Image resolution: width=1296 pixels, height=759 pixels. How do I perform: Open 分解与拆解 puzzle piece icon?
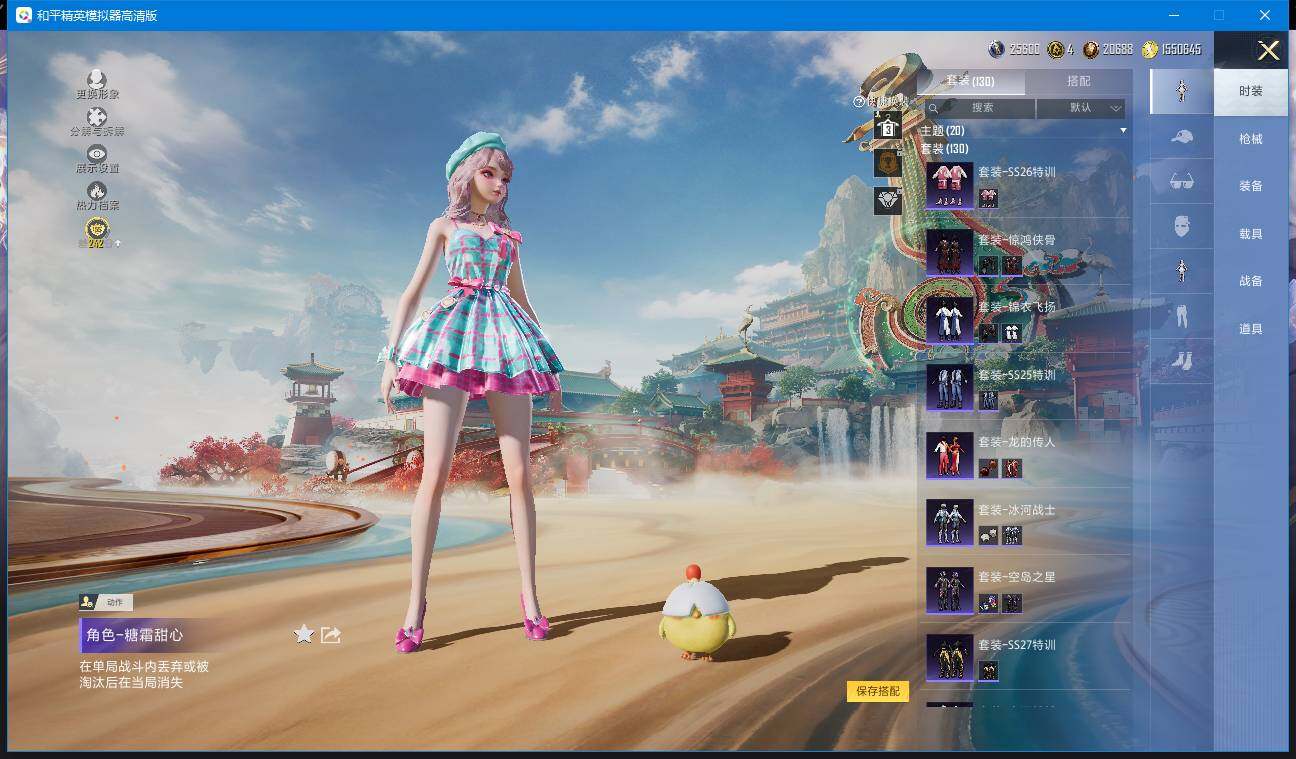pyautogui.click(x=97, y=118)
